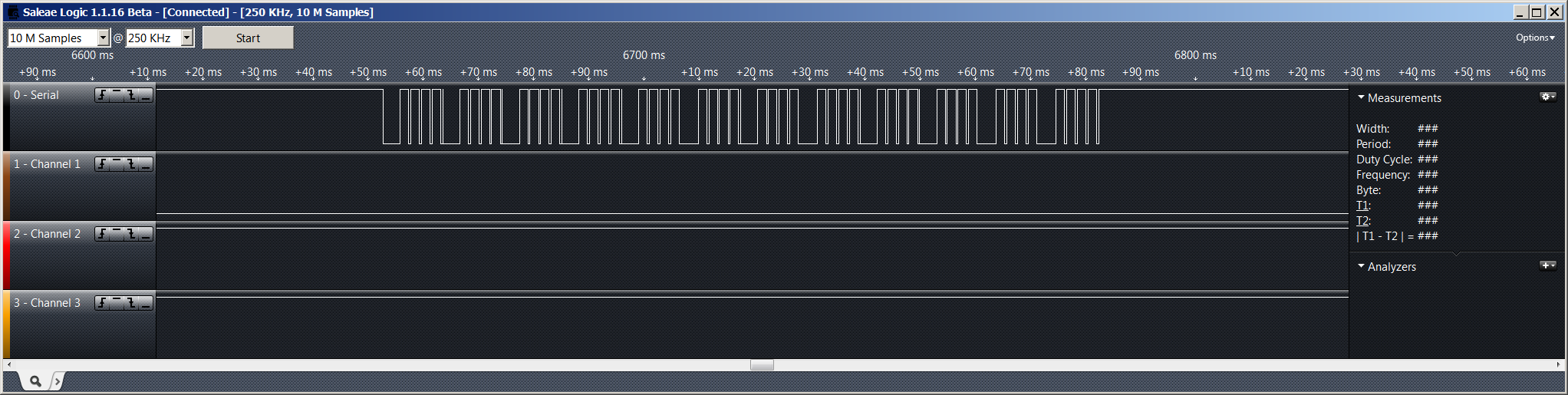Start the capture

pyautogui.click(x=248, y=38)
